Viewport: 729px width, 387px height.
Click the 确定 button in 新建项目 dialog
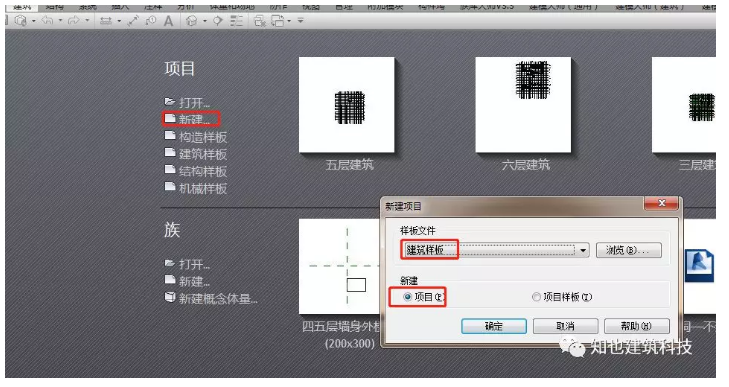[x=494, y=326]
